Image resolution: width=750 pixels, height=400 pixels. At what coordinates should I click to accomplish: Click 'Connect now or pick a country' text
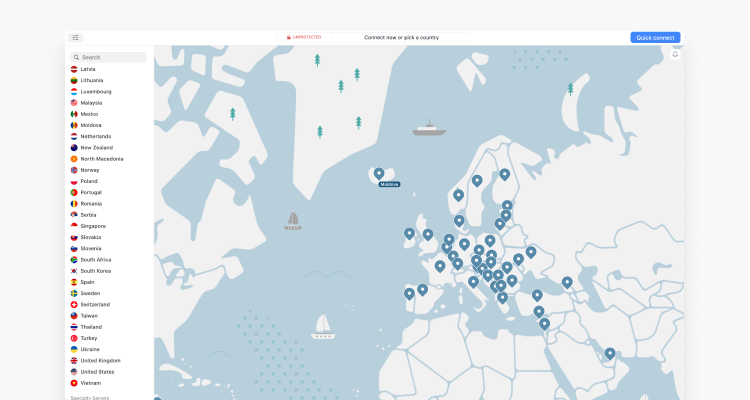401,37
